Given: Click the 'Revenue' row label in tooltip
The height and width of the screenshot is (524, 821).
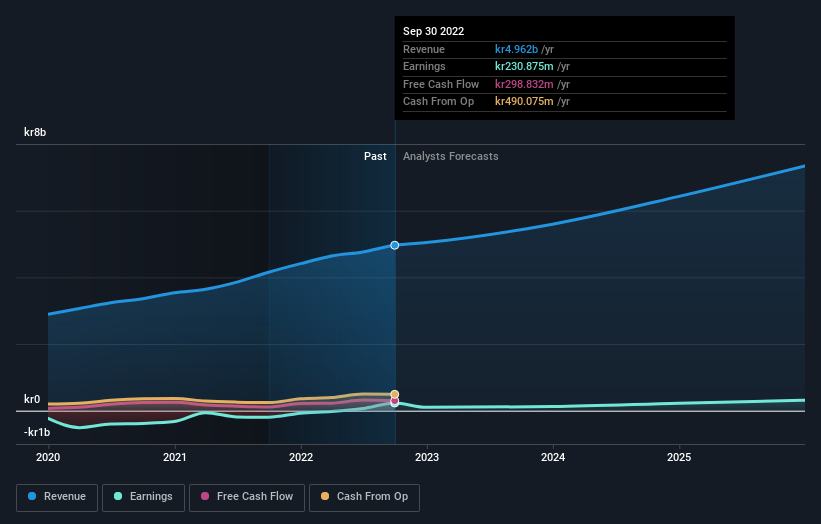Looking at the screenshot, I should pyautogui.click(x=424, y=49).
